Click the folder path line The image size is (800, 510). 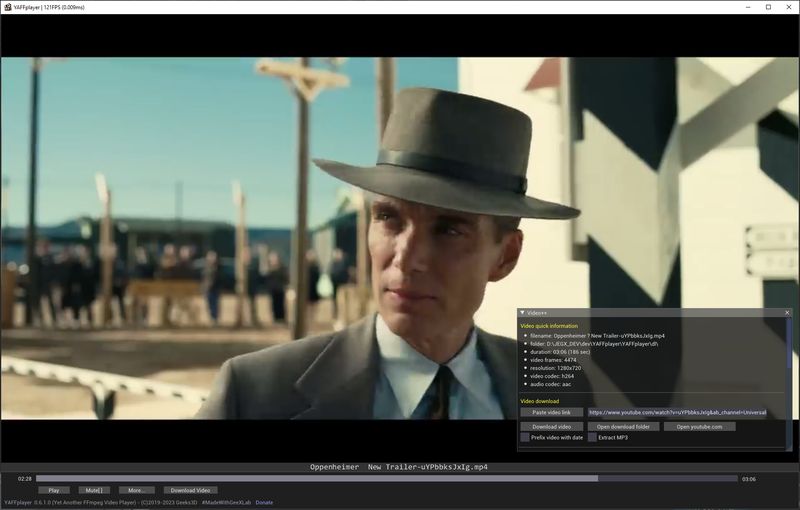point(594,344)
